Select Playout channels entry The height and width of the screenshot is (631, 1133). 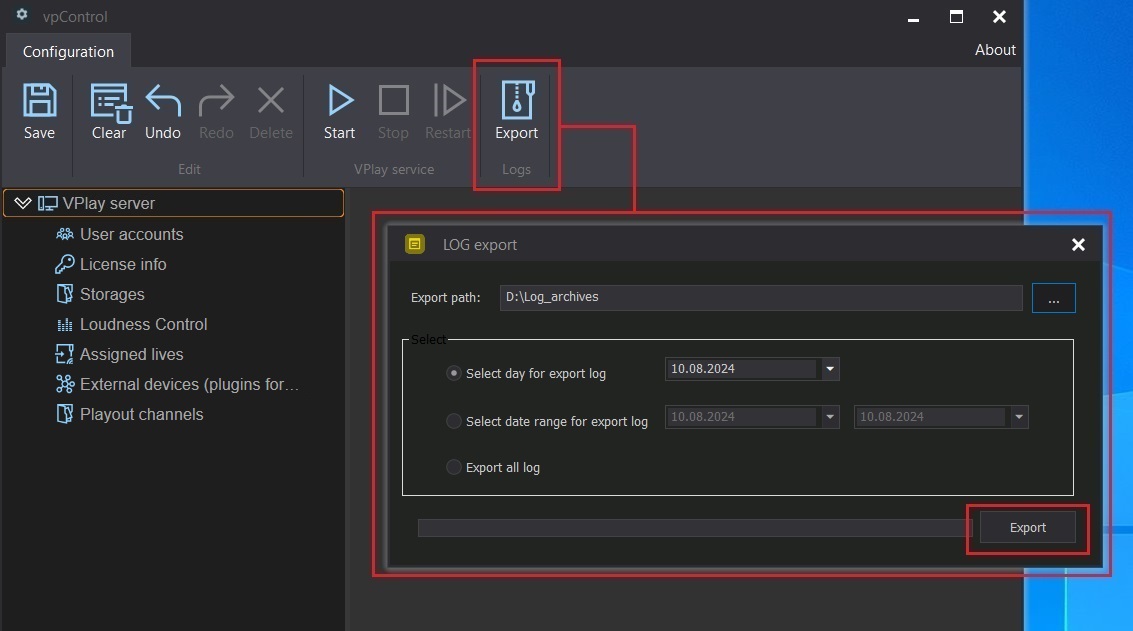coord(142,414)
